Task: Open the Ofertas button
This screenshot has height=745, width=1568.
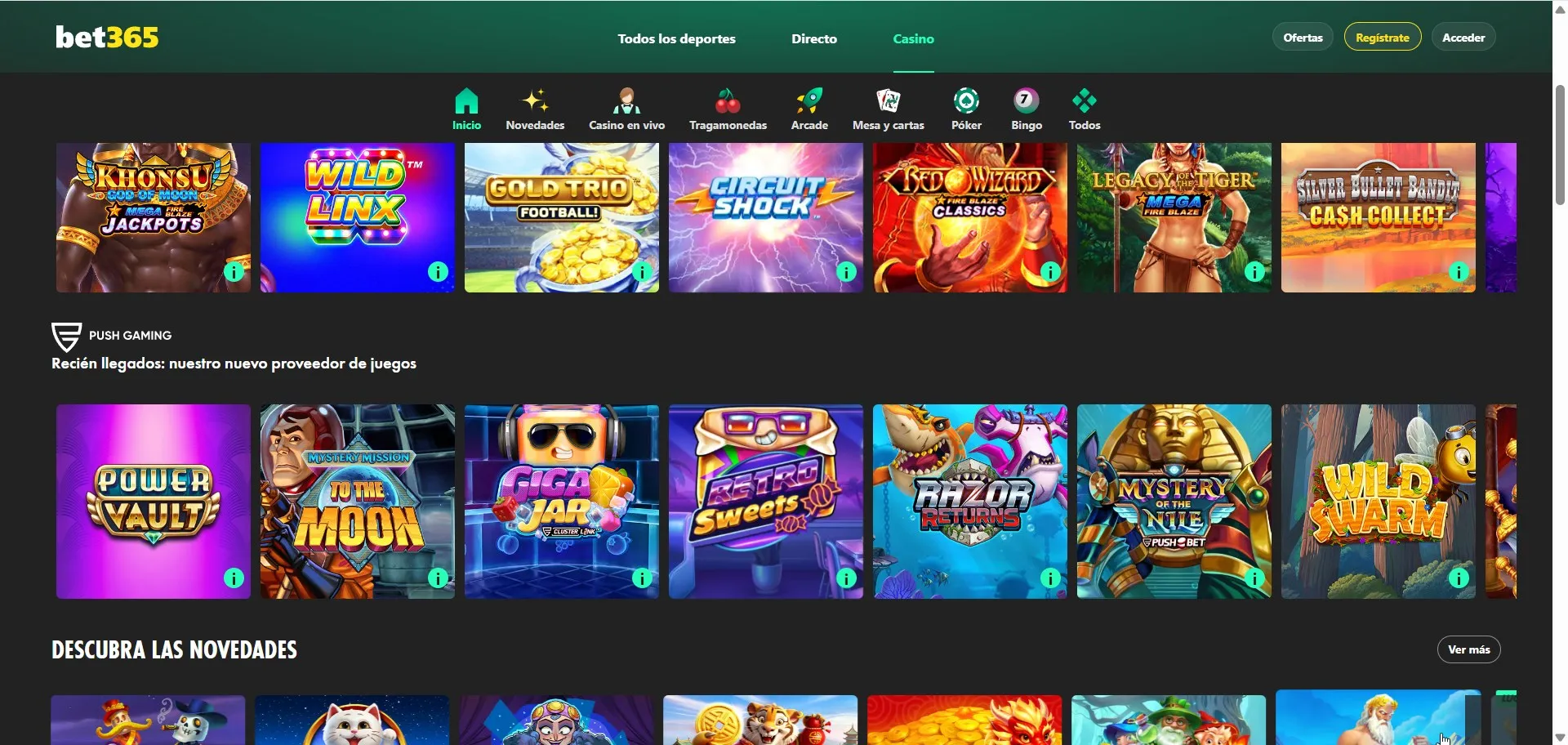Action: click(x=1303, y=38)
